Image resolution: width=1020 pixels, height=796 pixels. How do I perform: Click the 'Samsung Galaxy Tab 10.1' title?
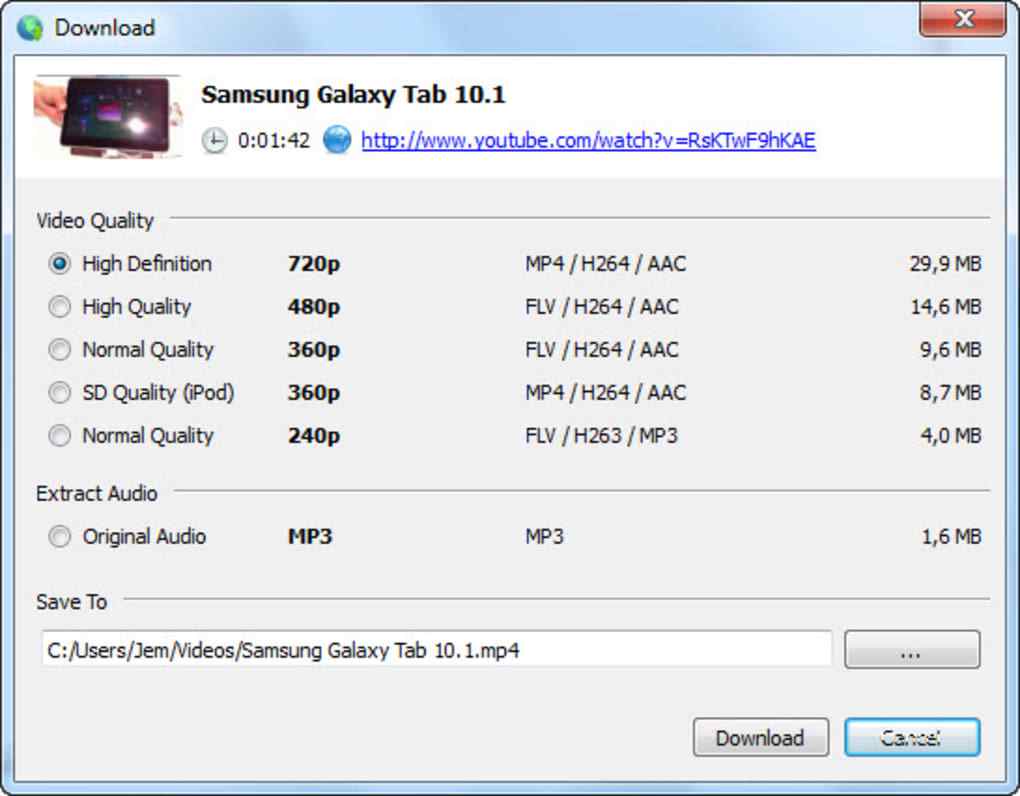click(353, 95)
